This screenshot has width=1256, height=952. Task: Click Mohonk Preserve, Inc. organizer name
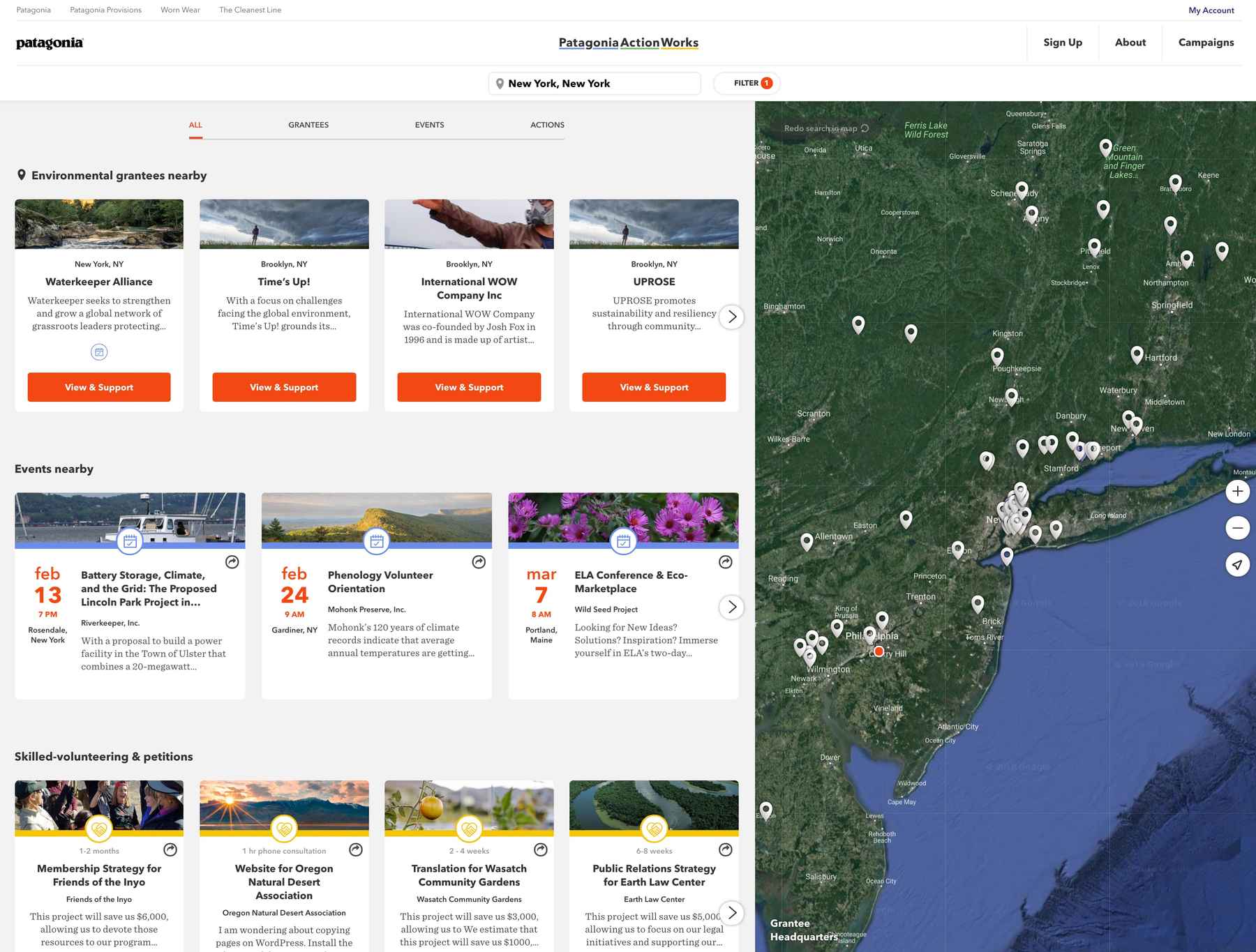coord(366,610)
